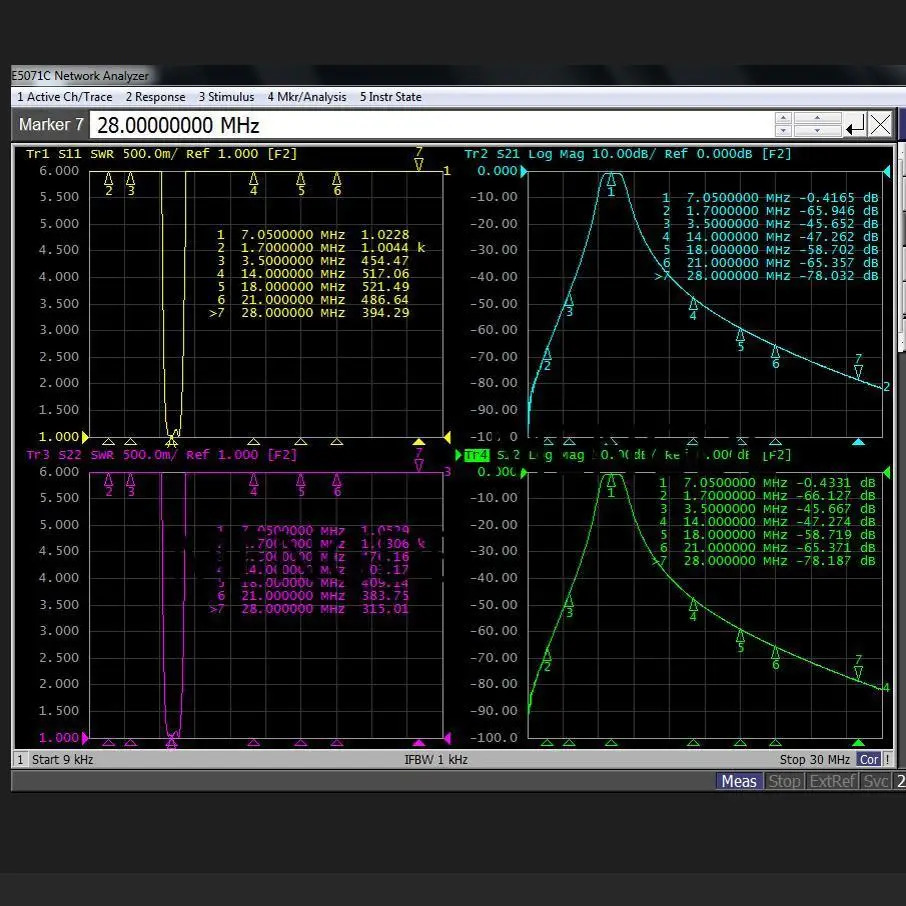Screen dimensions: 906x906
Task: Select the Tr1 S11 SWR trace title
Action: (x=161, y=154)
